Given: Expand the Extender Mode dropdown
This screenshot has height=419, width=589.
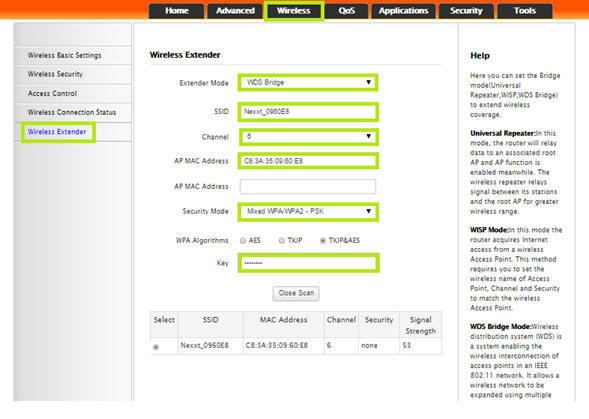Looking at the screenshot, I should [x=308, y=82].
